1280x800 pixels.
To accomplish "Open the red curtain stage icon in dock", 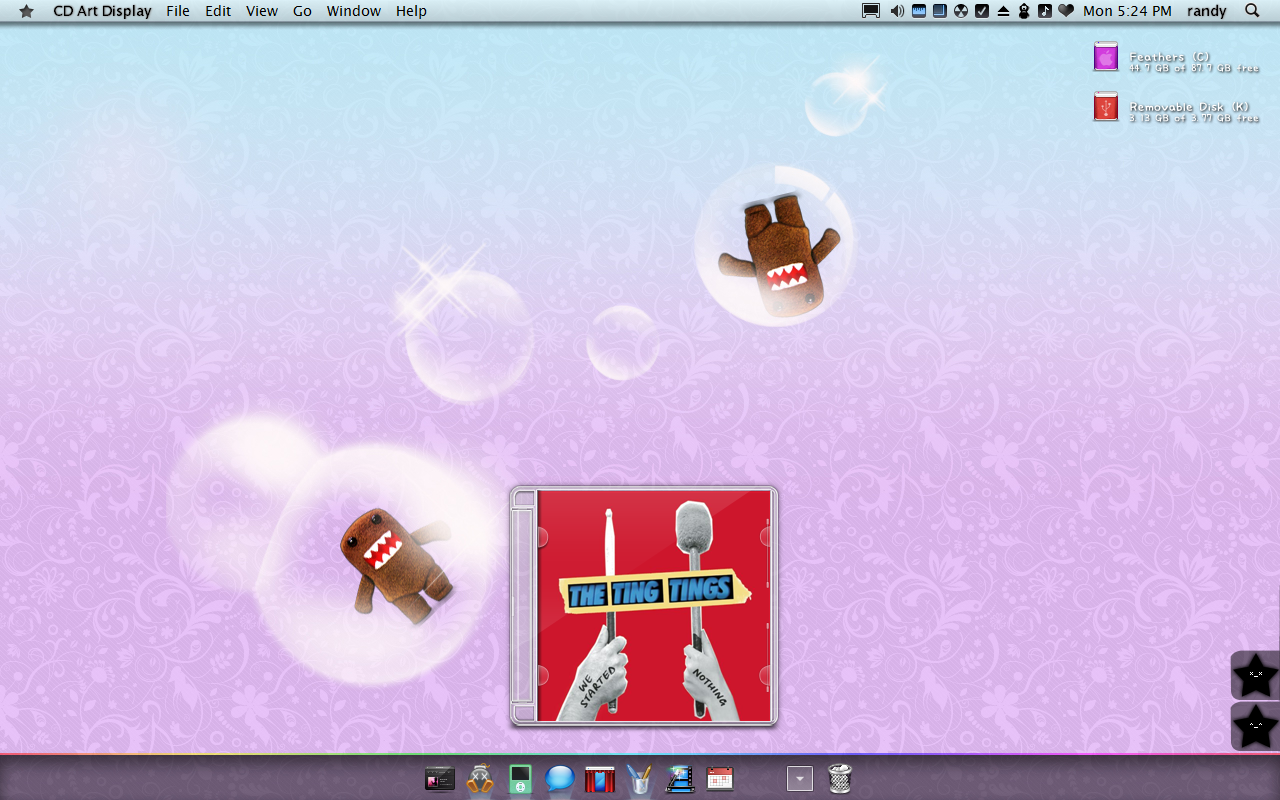I will click(x=600, y=779).
